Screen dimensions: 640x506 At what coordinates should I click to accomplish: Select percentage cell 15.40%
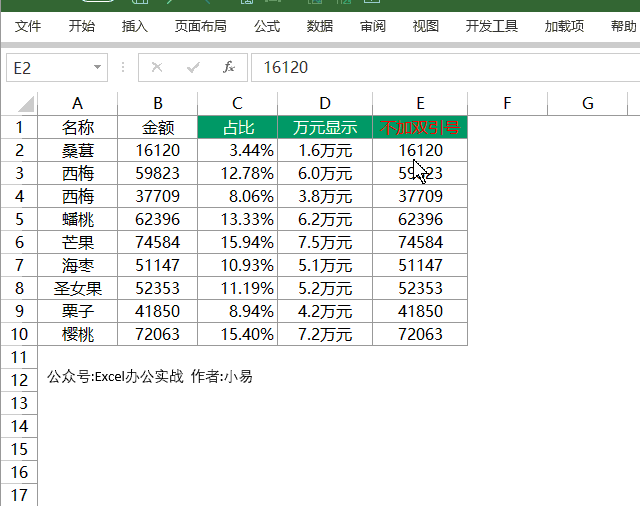[x=238, y=334]
